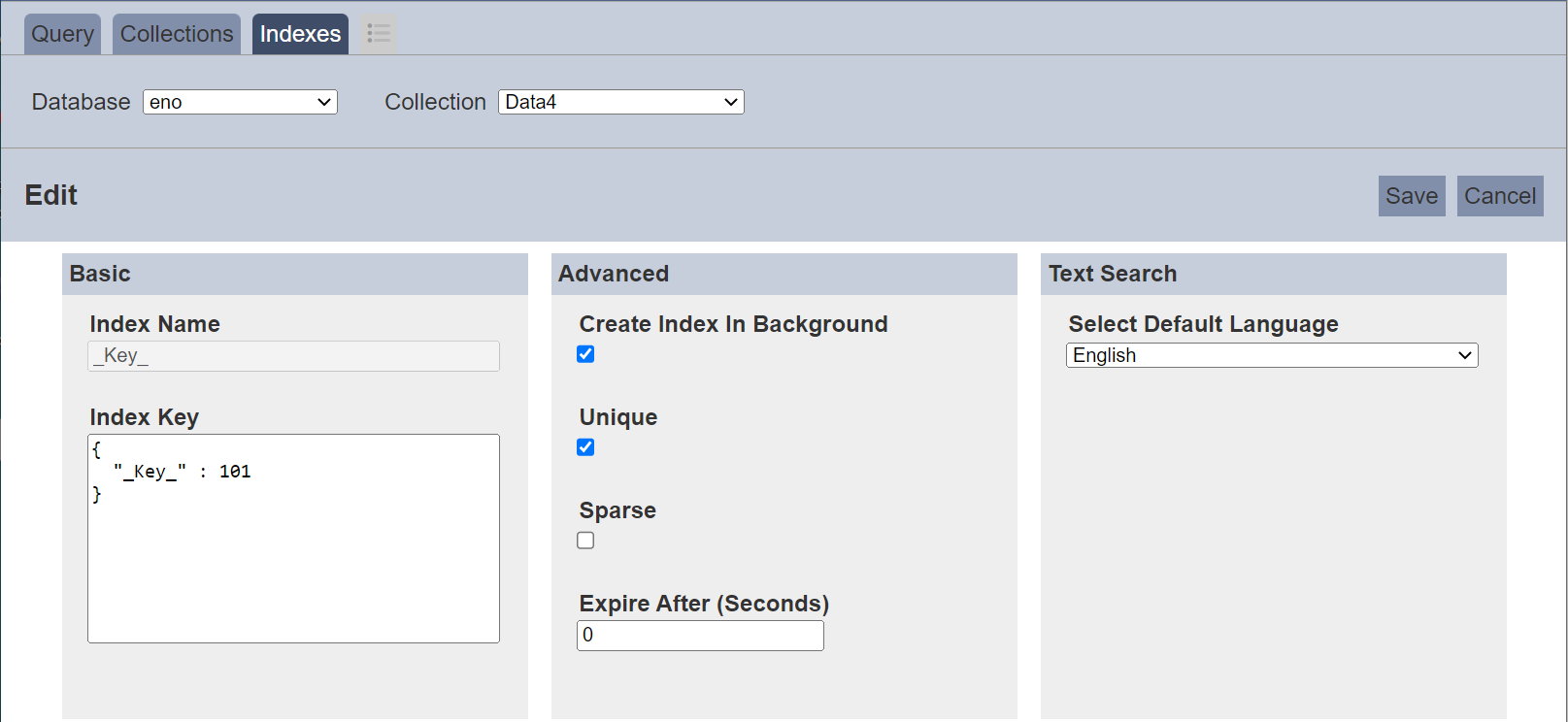The width and height of the screenshot is (1568, 722).
Task: Click the Create Index In Background label
Action: (x=733, y=324)
